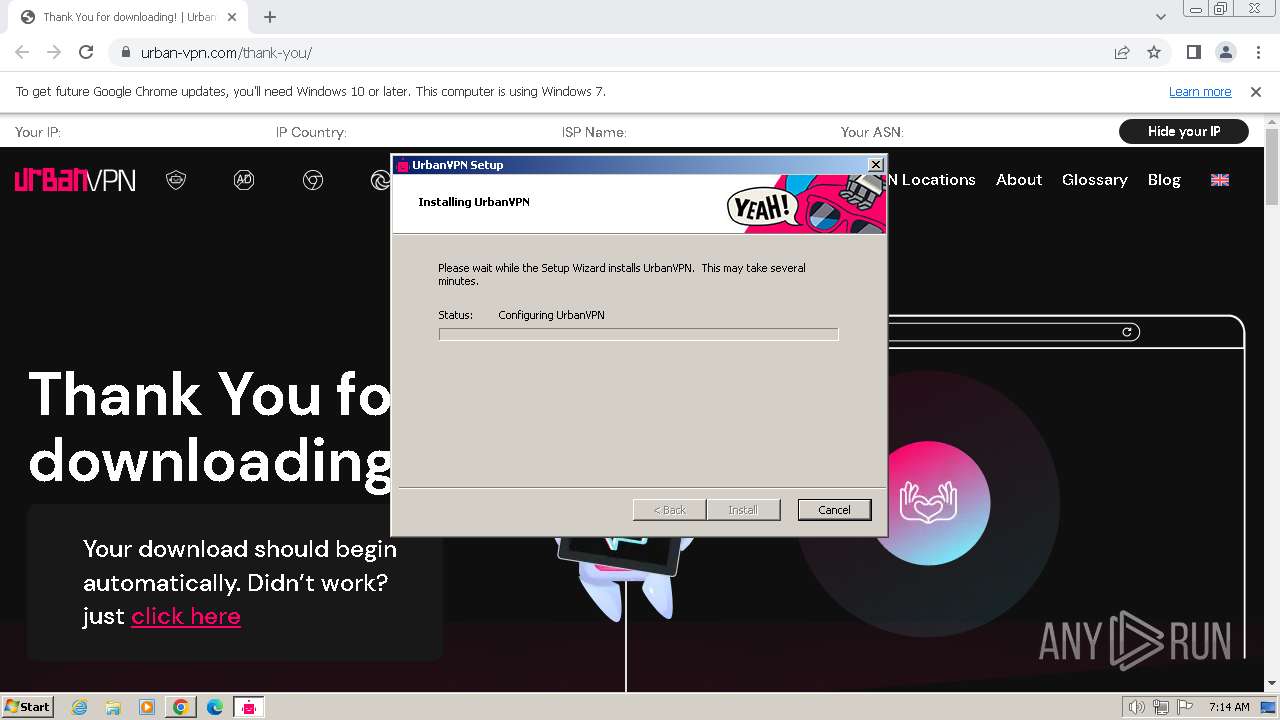The width and height of the screenshot is (1280, 720).
Task: Click the Your IP label
Action: [38, 132]
